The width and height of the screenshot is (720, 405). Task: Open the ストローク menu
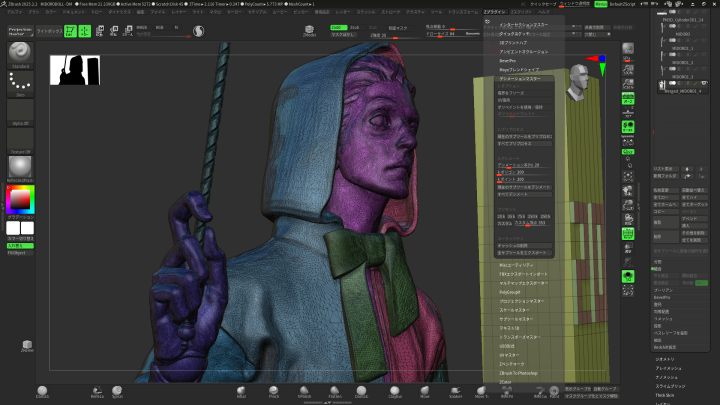390,12
